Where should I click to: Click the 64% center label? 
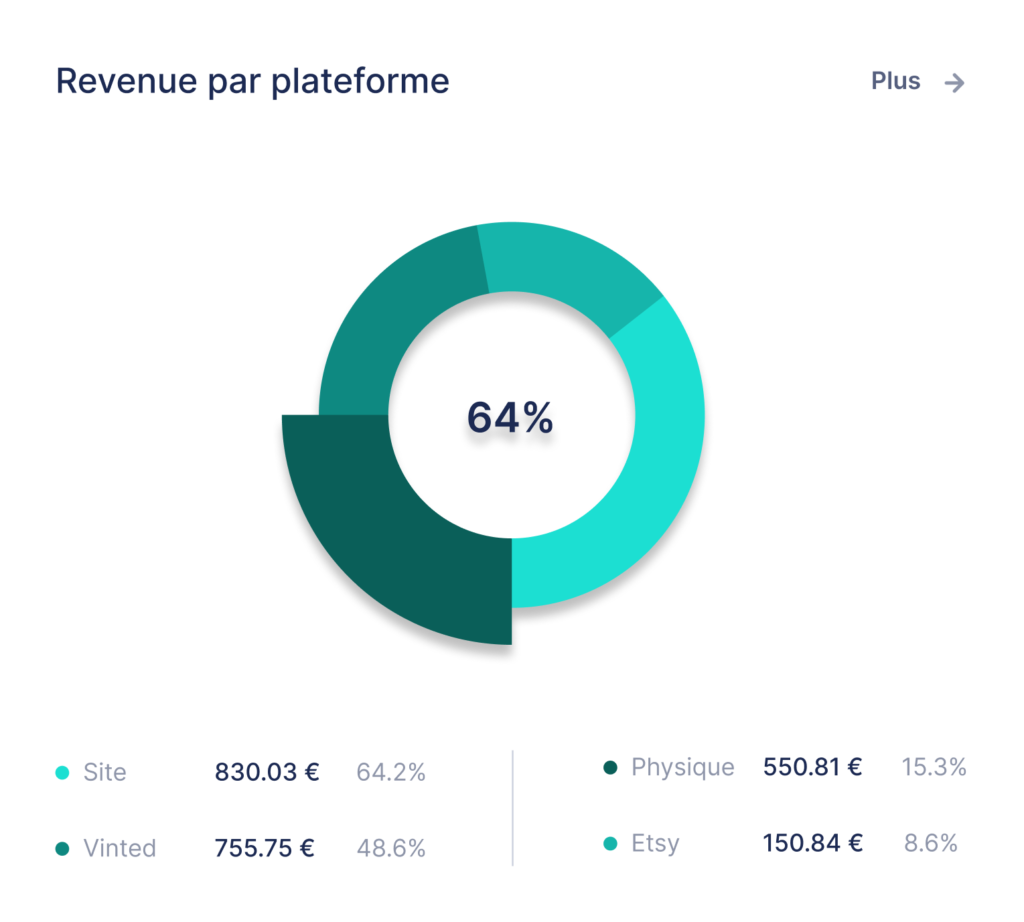(510, 418)
